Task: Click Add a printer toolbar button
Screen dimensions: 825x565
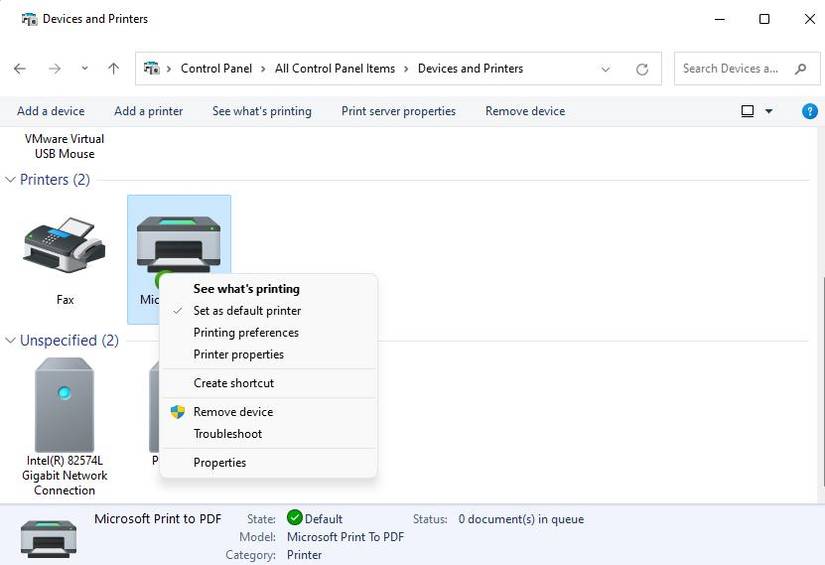Action: [x=148, y=111]
